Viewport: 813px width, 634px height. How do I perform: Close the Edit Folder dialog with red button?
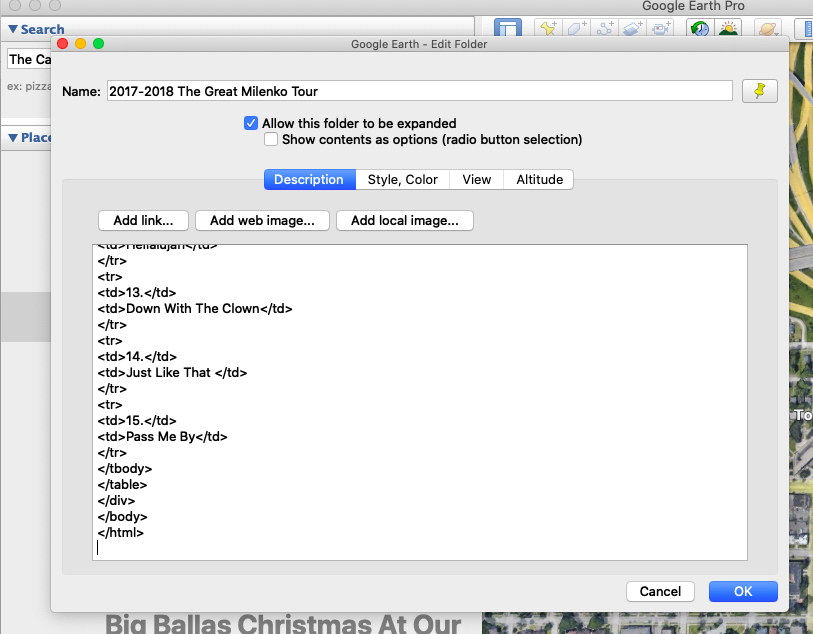click(63, 44)
